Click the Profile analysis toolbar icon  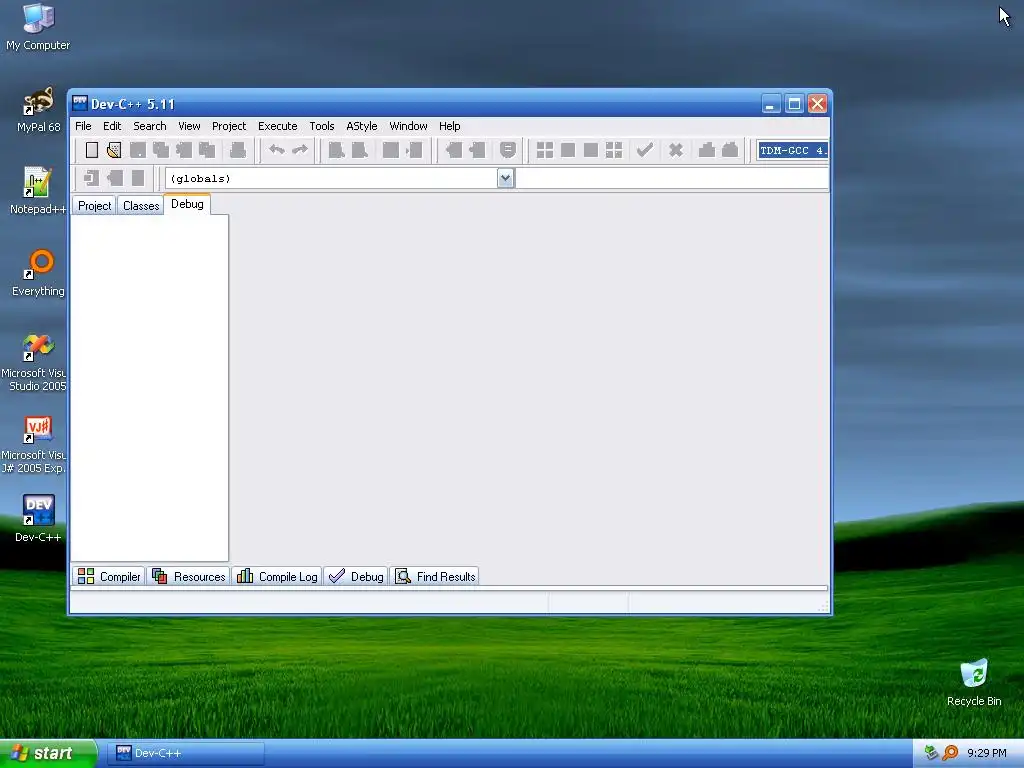point(707,150)
